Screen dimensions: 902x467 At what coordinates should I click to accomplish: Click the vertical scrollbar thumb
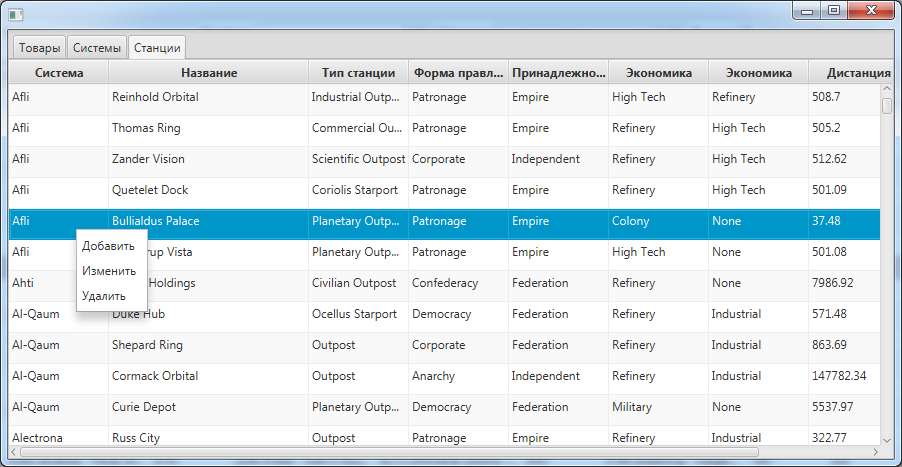point(886,106)
